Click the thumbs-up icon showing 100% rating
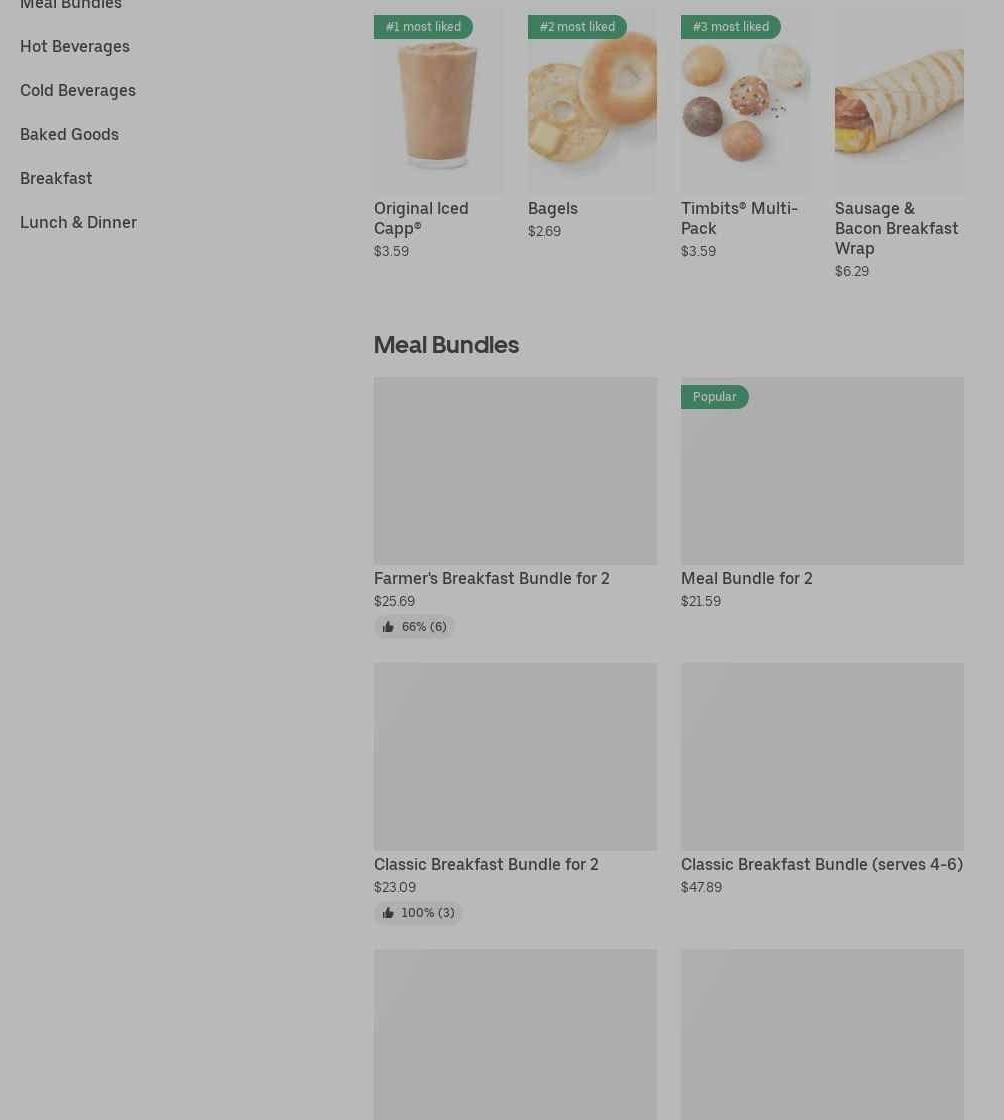Image resolution: width=1004 pixels, height=1120 pixels. (x=388, y=912)
